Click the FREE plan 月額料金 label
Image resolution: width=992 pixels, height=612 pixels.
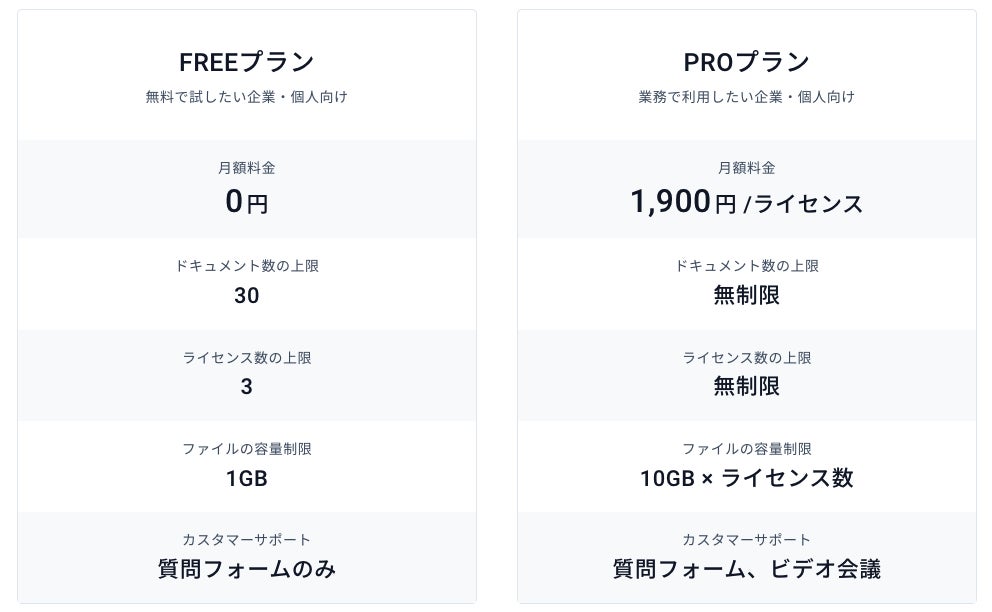tap(247, 168)
